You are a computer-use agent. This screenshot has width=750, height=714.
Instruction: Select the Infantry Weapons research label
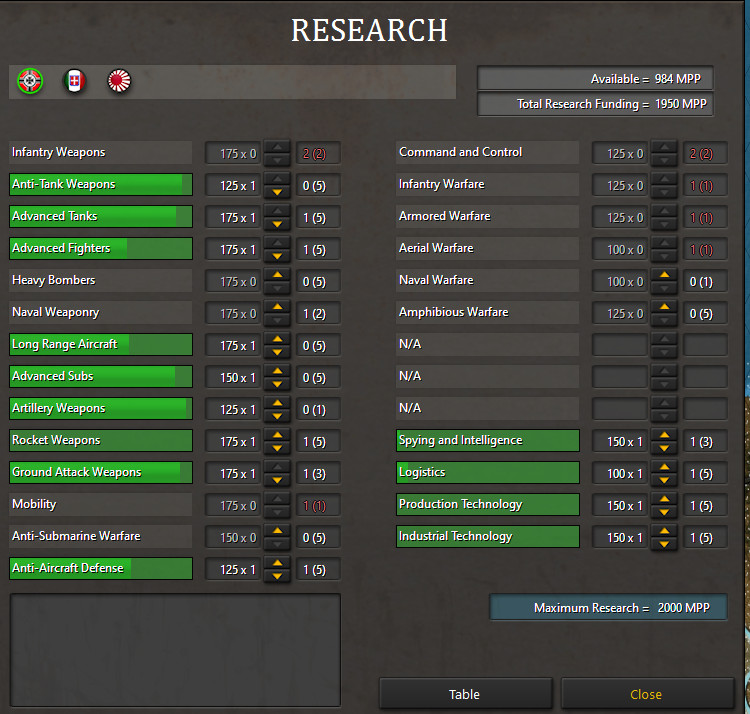point(101,153)
